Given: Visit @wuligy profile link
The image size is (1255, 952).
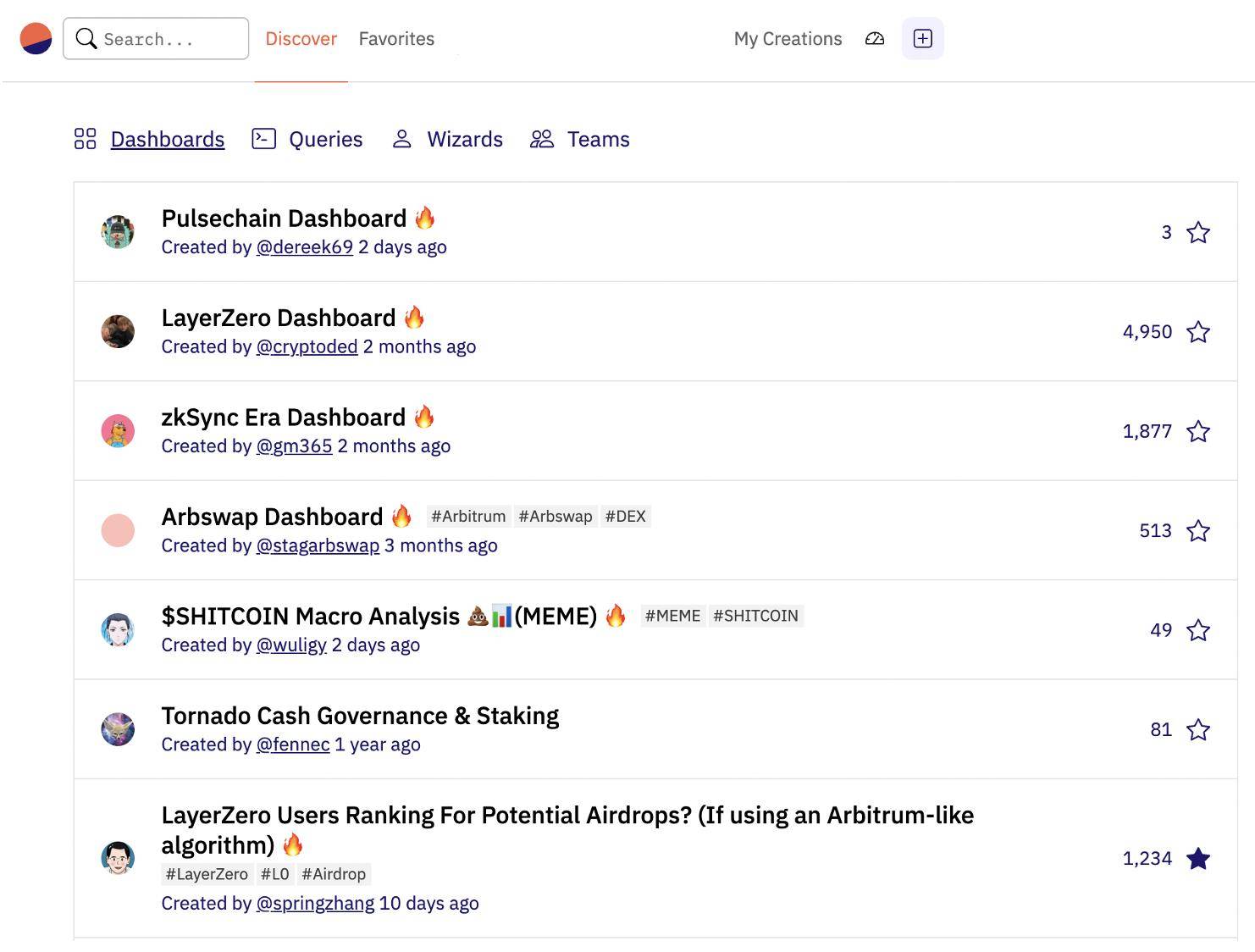Looking at the screenshot, I should (291, 645).
